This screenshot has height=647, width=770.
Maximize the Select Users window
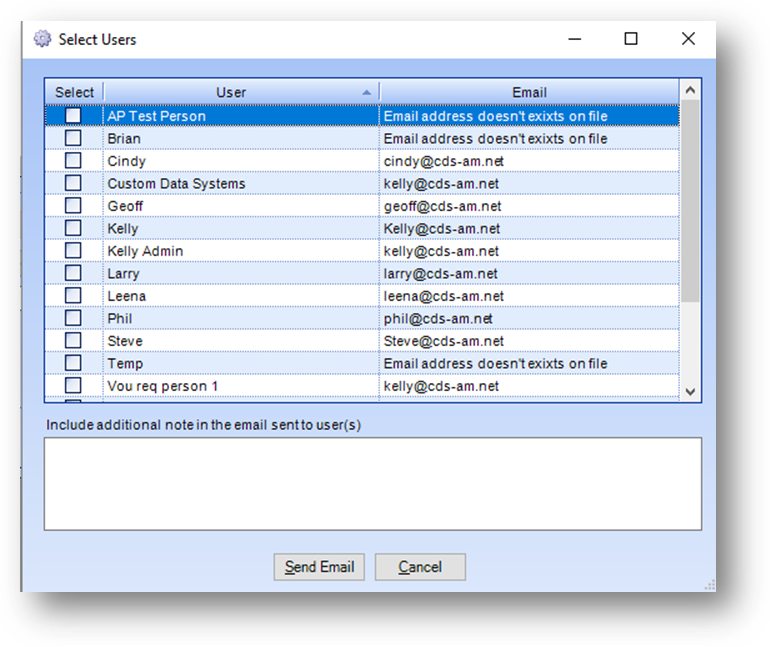[x=631, y=39]
